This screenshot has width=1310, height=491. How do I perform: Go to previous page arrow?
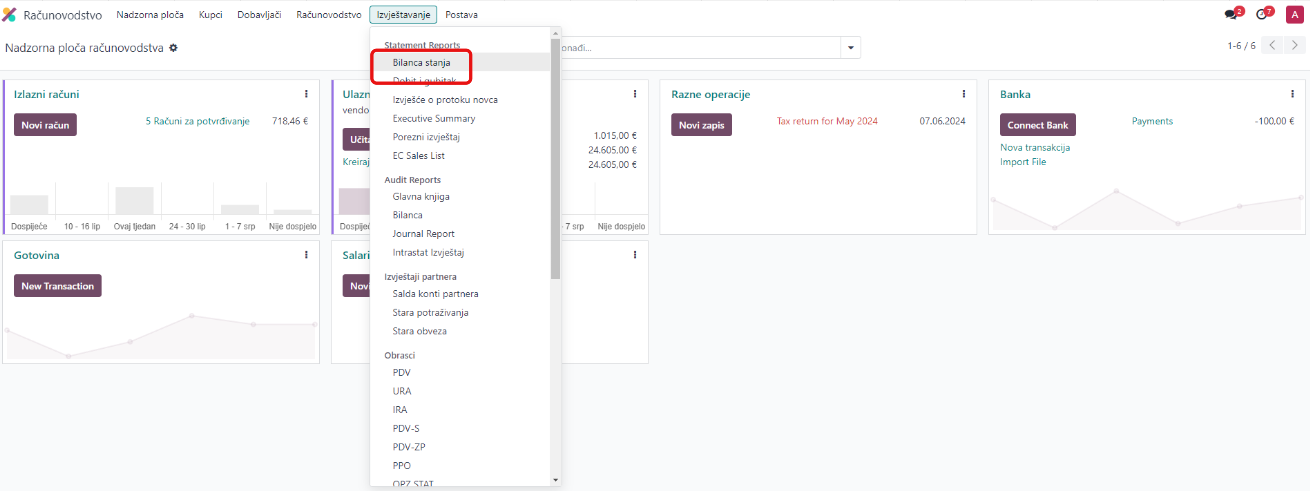pos(1272,46)
